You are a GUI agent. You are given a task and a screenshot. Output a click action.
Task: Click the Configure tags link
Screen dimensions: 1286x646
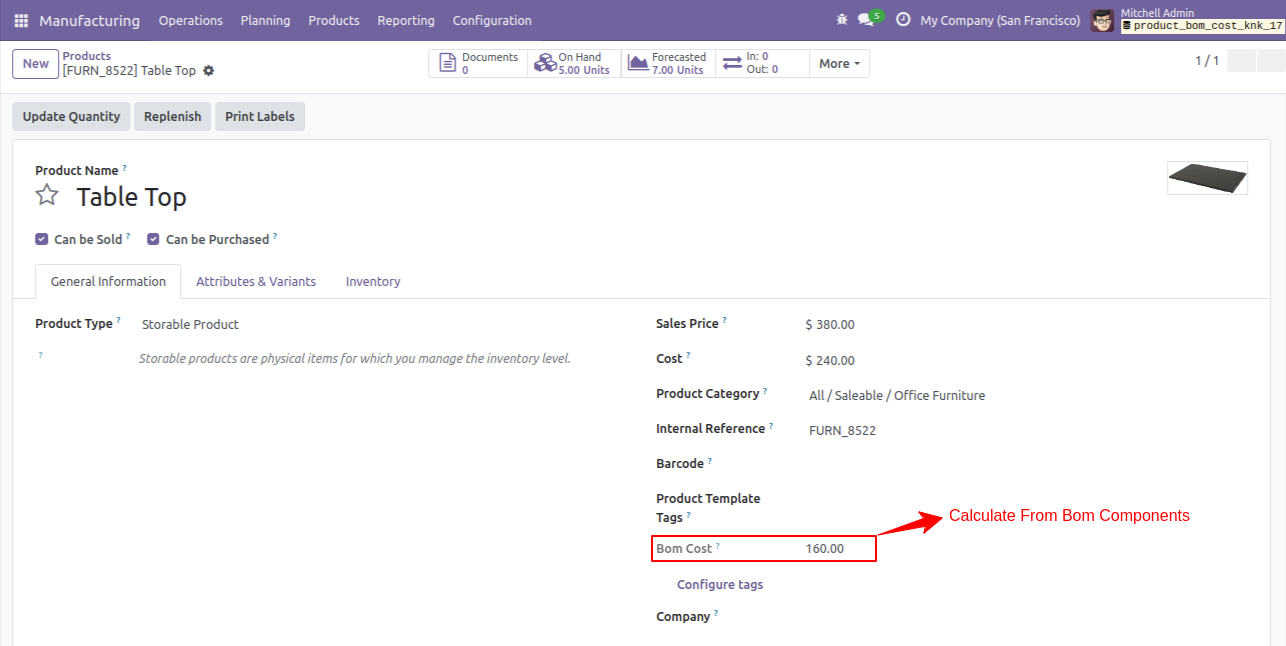click(720, 584)
